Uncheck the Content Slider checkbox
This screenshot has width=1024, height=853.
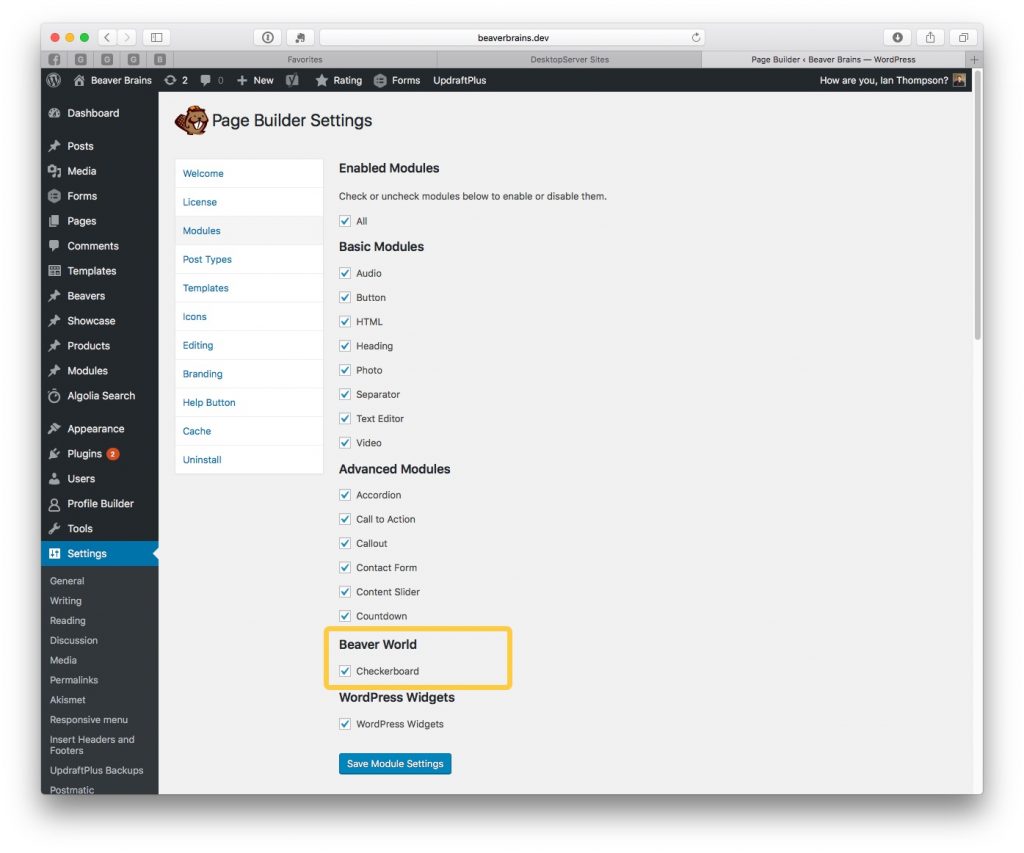[x=345, y=592]
